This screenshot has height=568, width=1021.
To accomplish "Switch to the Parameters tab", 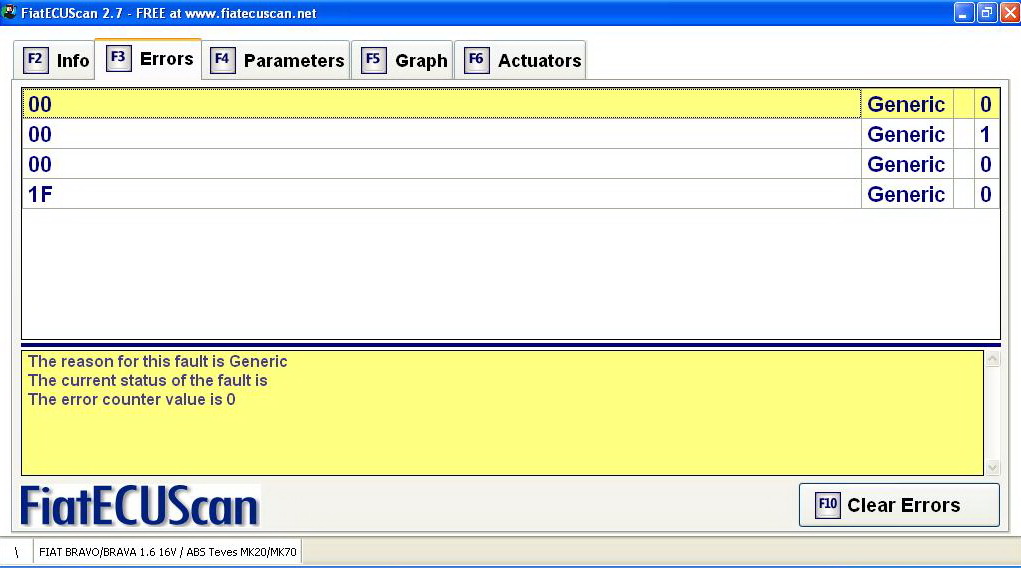I will (276, 61).
